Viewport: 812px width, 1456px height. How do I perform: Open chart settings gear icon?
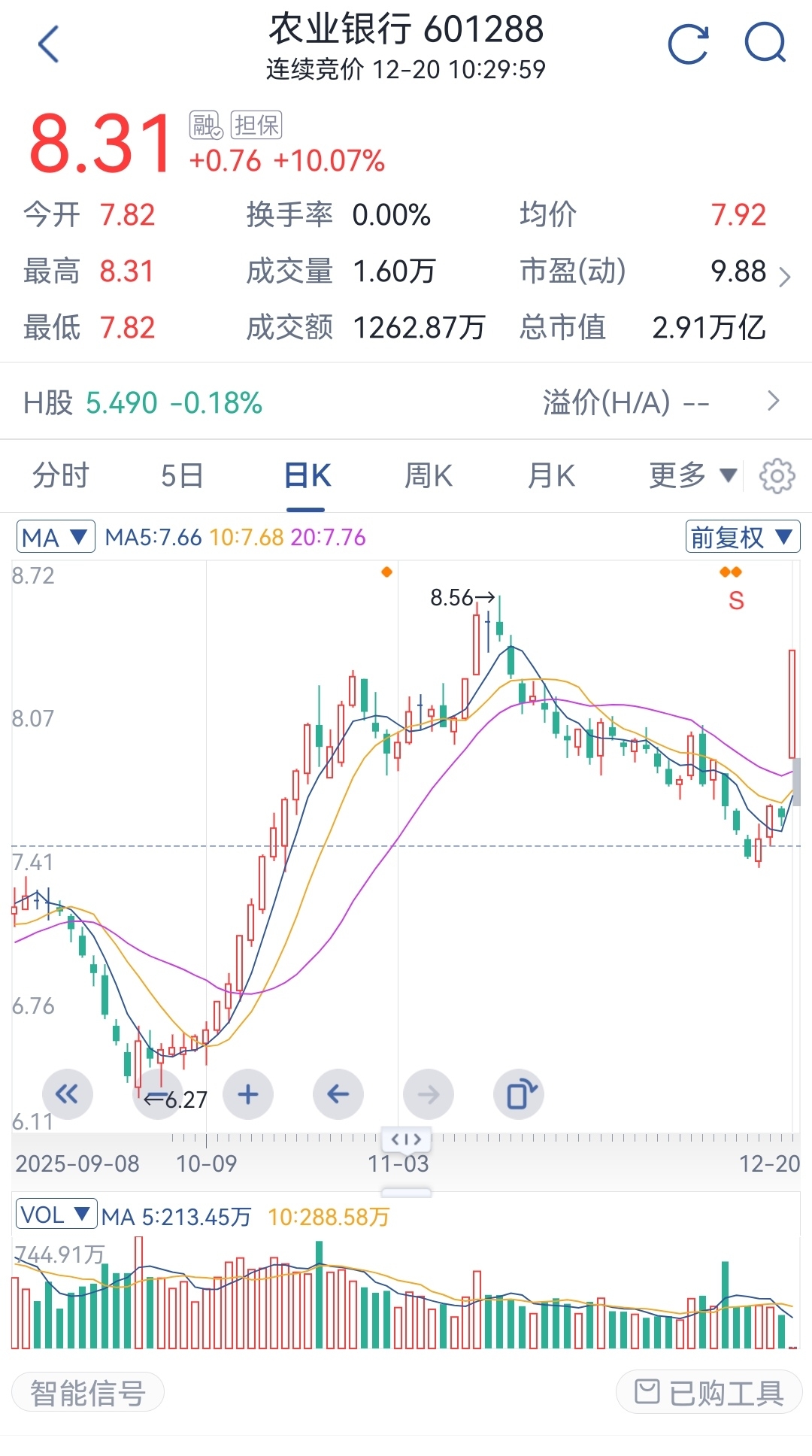pyautogui.click(x=777, y=476)
